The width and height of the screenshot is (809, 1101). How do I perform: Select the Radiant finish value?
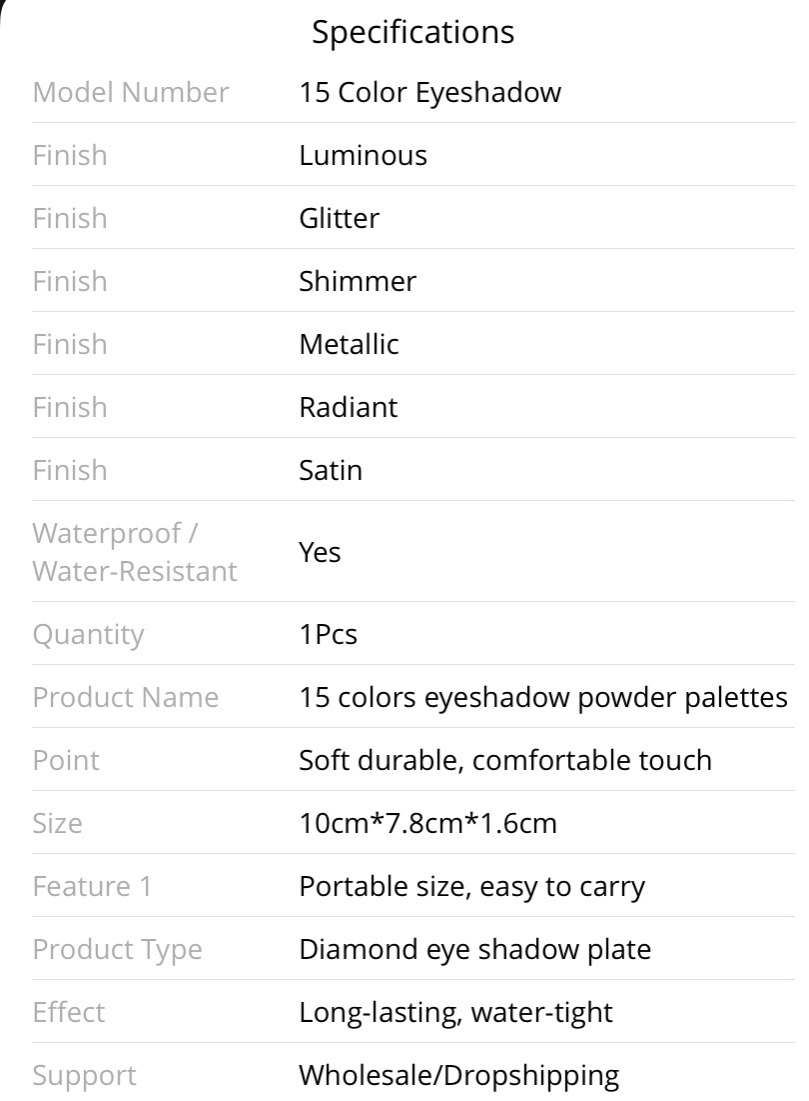tap(348, 407)
